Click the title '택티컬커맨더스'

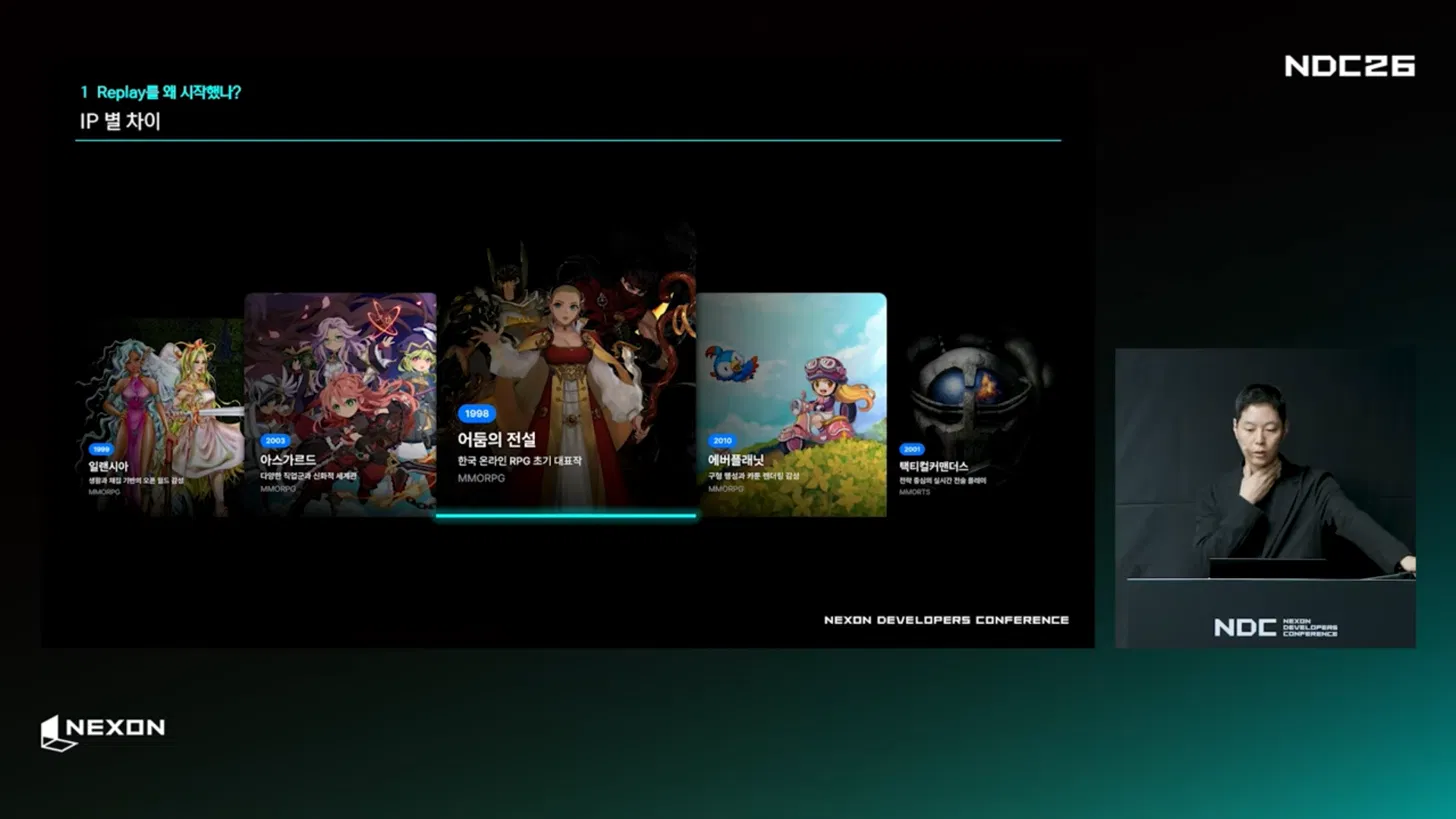click(x=934, y=467)
